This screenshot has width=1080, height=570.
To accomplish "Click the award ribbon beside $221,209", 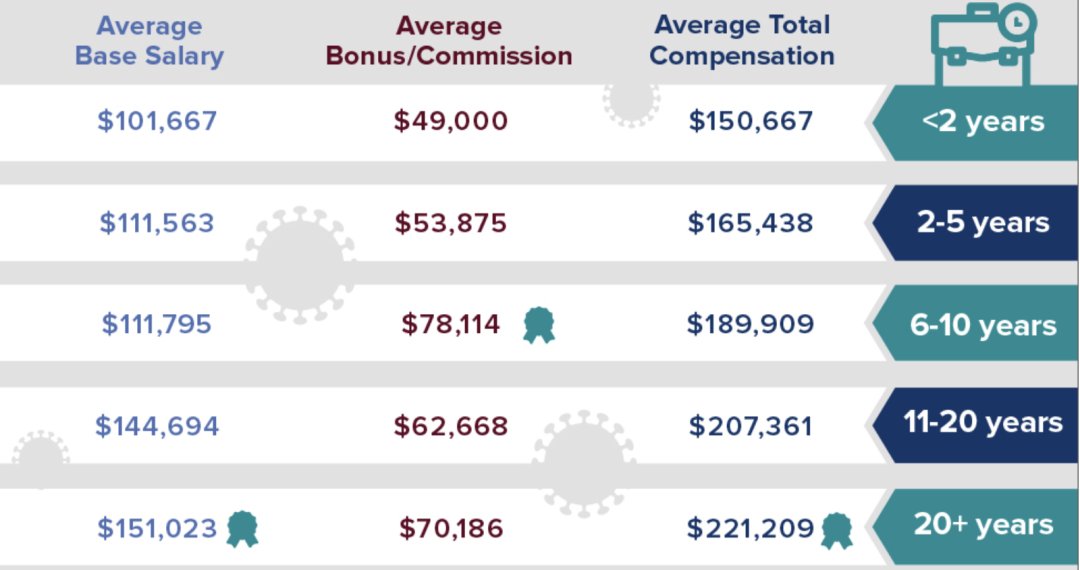I will tap(836, 530).
